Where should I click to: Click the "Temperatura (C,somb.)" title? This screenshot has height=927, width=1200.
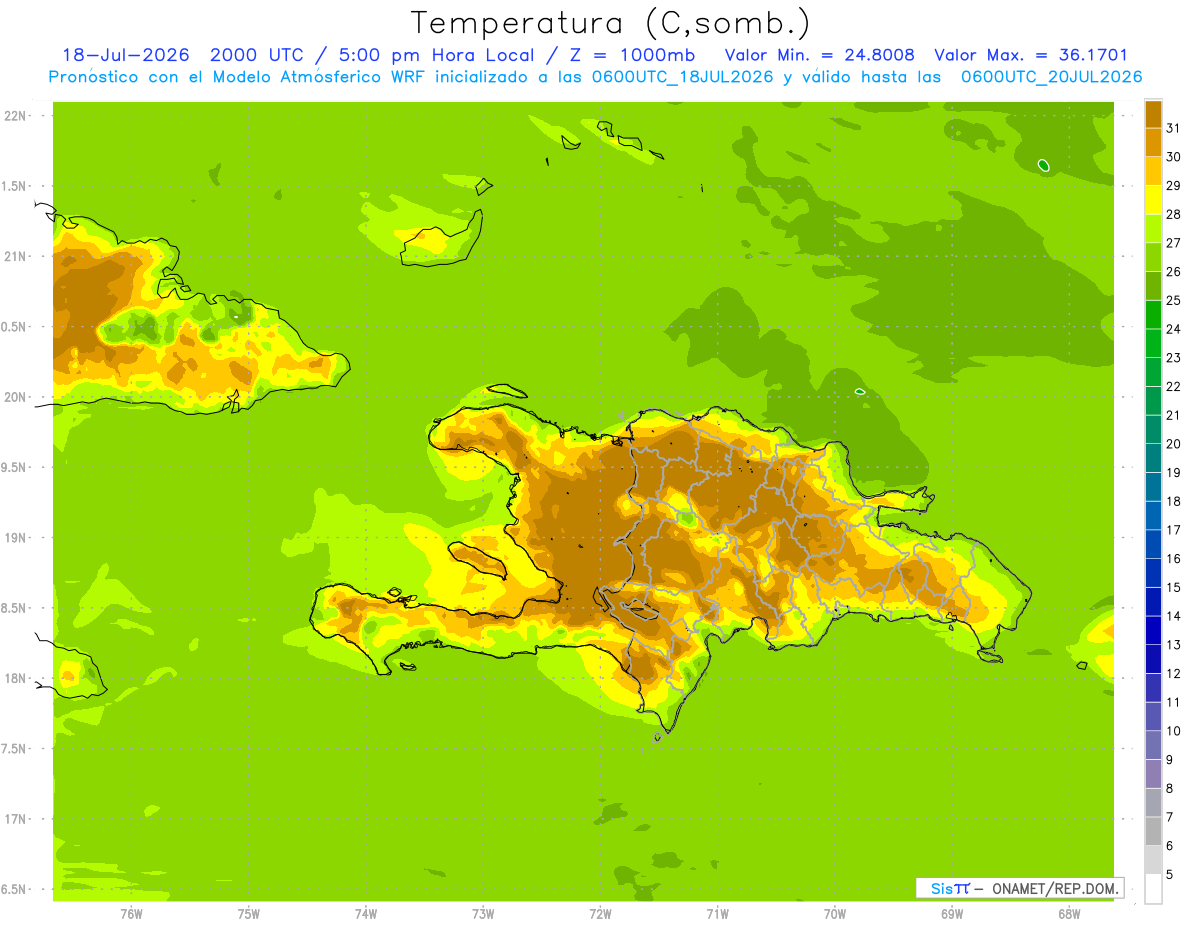[x=611, y=23]
